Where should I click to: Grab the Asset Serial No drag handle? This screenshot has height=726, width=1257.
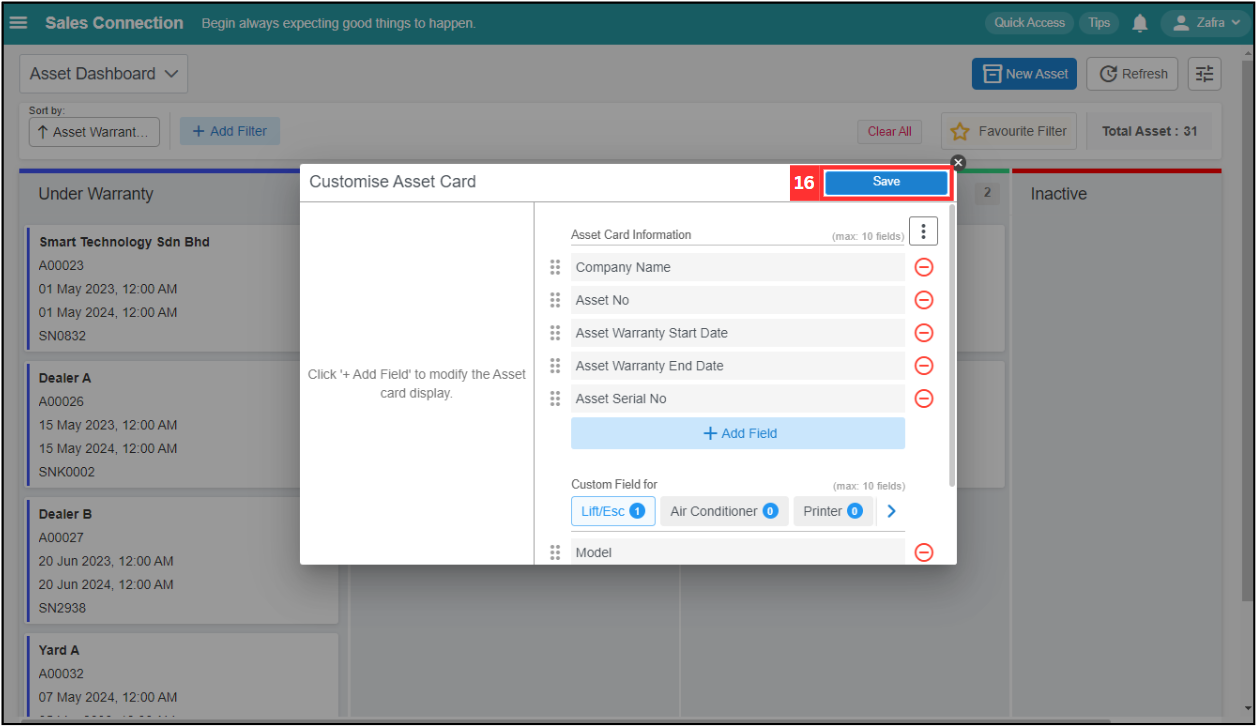point(555,399)
